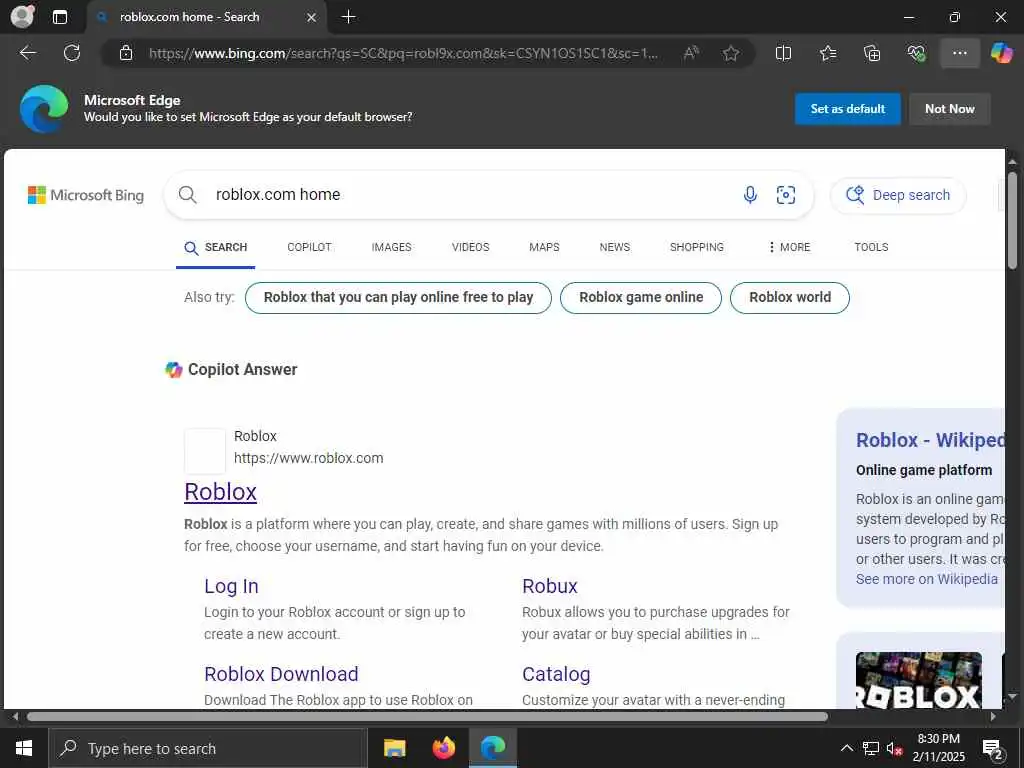Open the Robux sublink
The width and height of the screenshot is (1024, 768).
point(550,586)
